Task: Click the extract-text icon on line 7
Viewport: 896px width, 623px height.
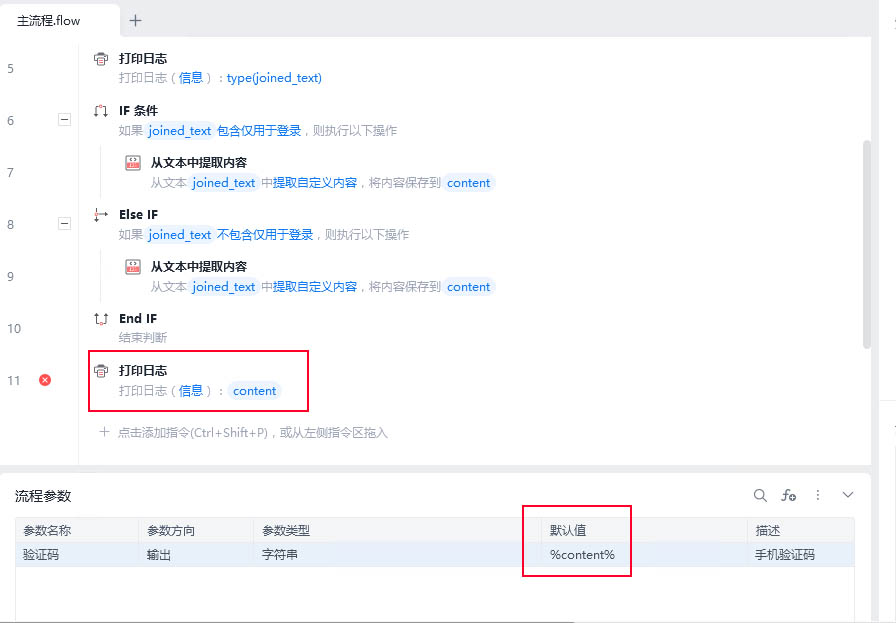Action: point(133,163)
